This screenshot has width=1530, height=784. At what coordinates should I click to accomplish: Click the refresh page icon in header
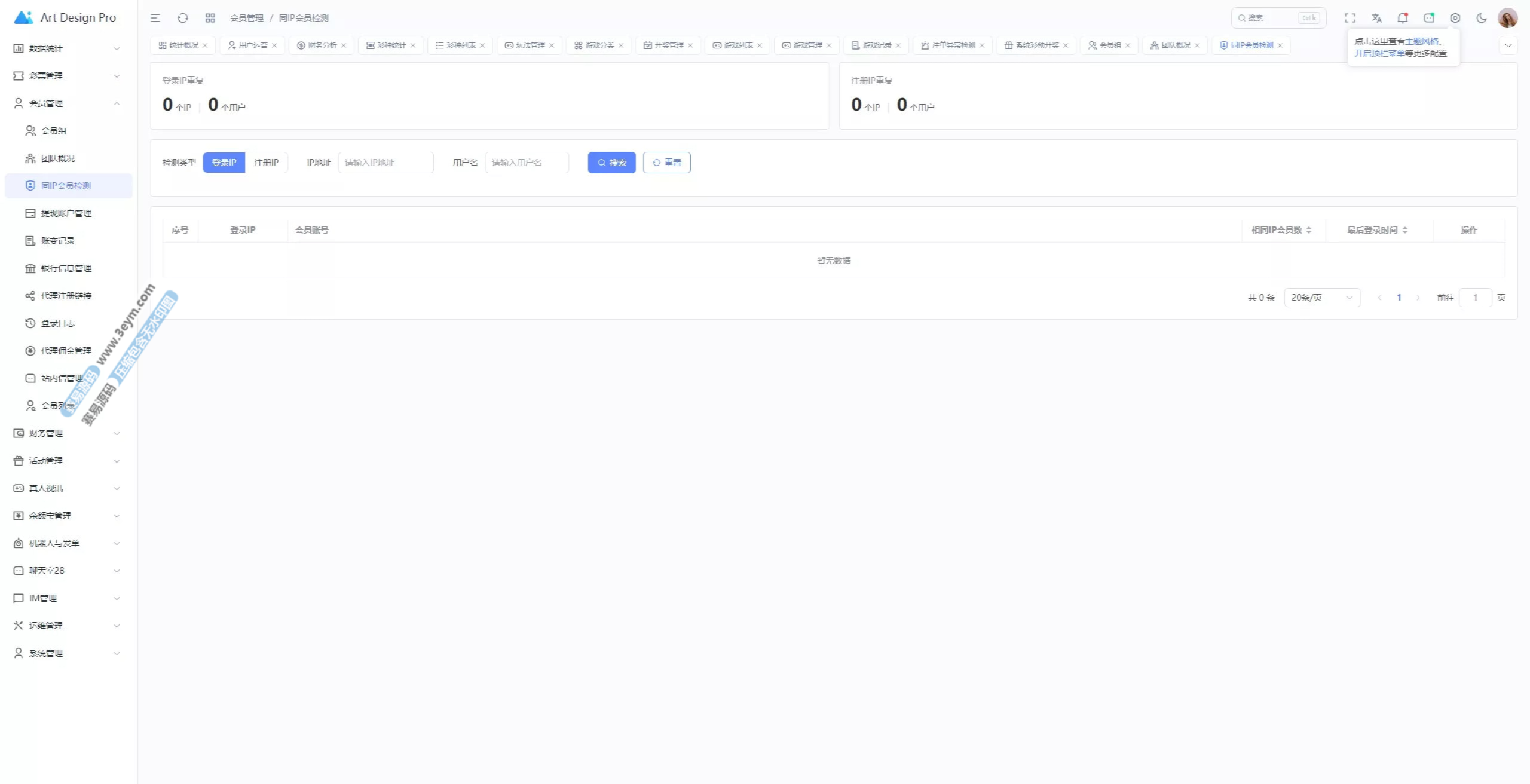click(183, 18)
